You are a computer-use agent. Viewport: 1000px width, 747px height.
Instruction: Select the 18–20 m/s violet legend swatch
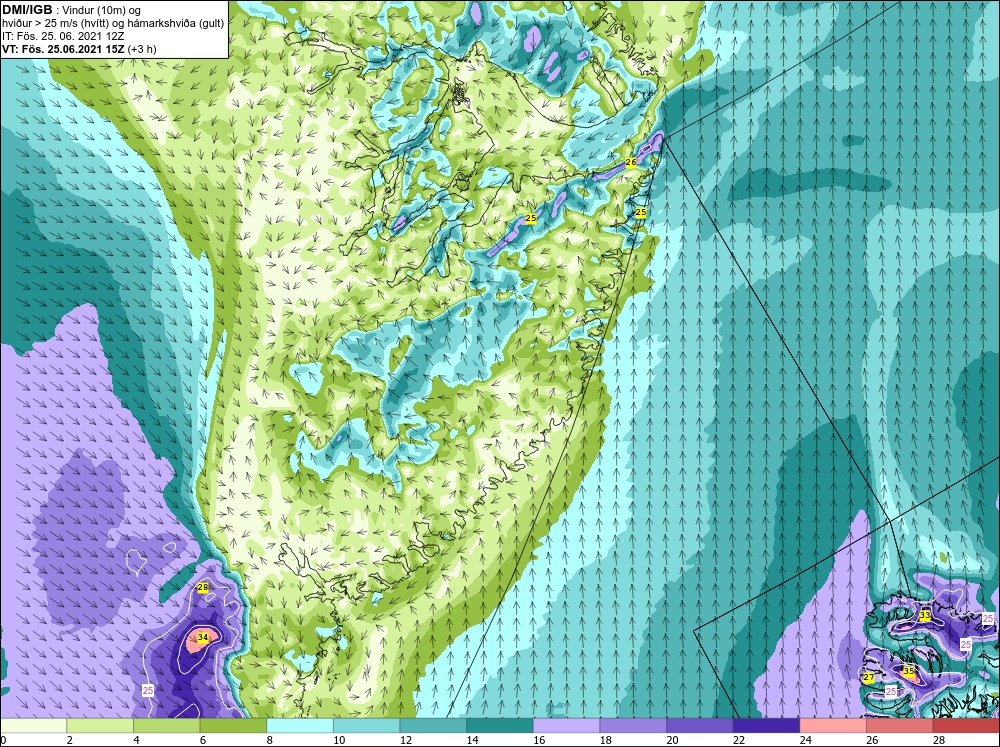click(633, 726)
